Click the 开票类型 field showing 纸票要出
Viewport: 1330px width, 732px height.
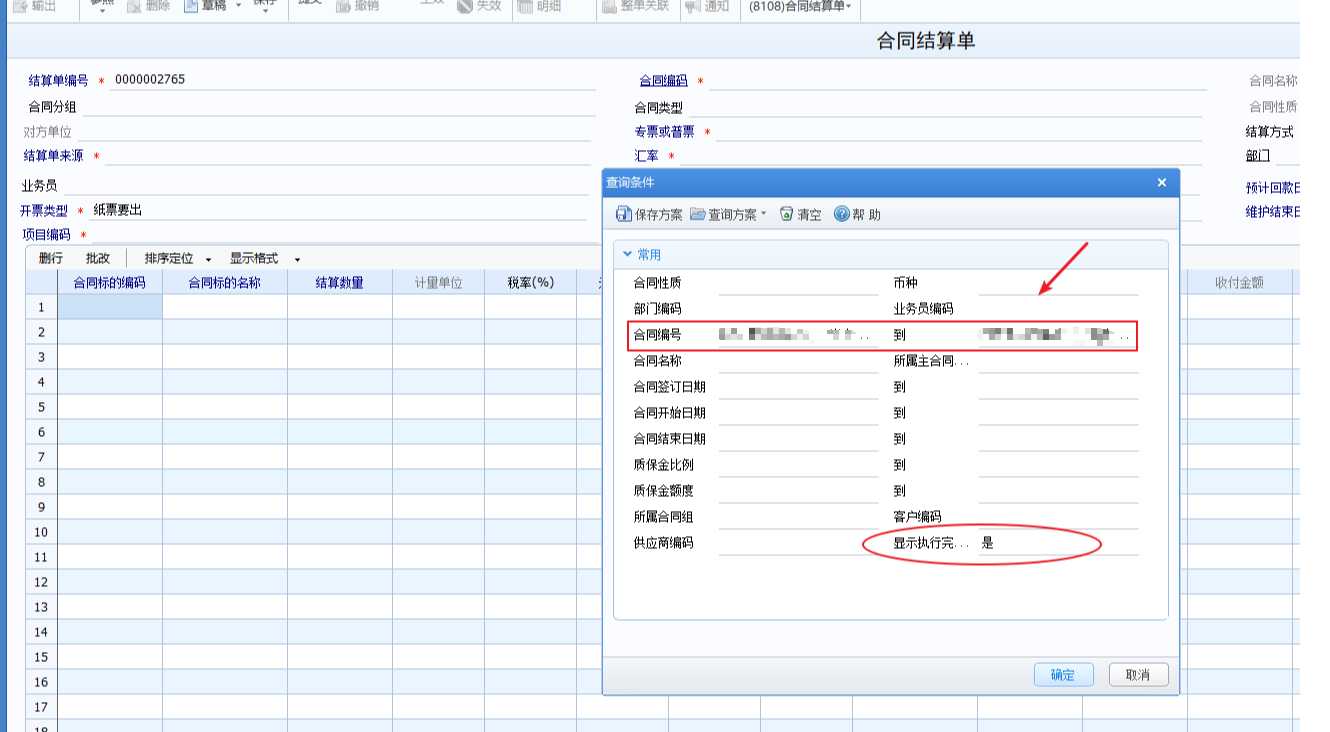(339, 210)
